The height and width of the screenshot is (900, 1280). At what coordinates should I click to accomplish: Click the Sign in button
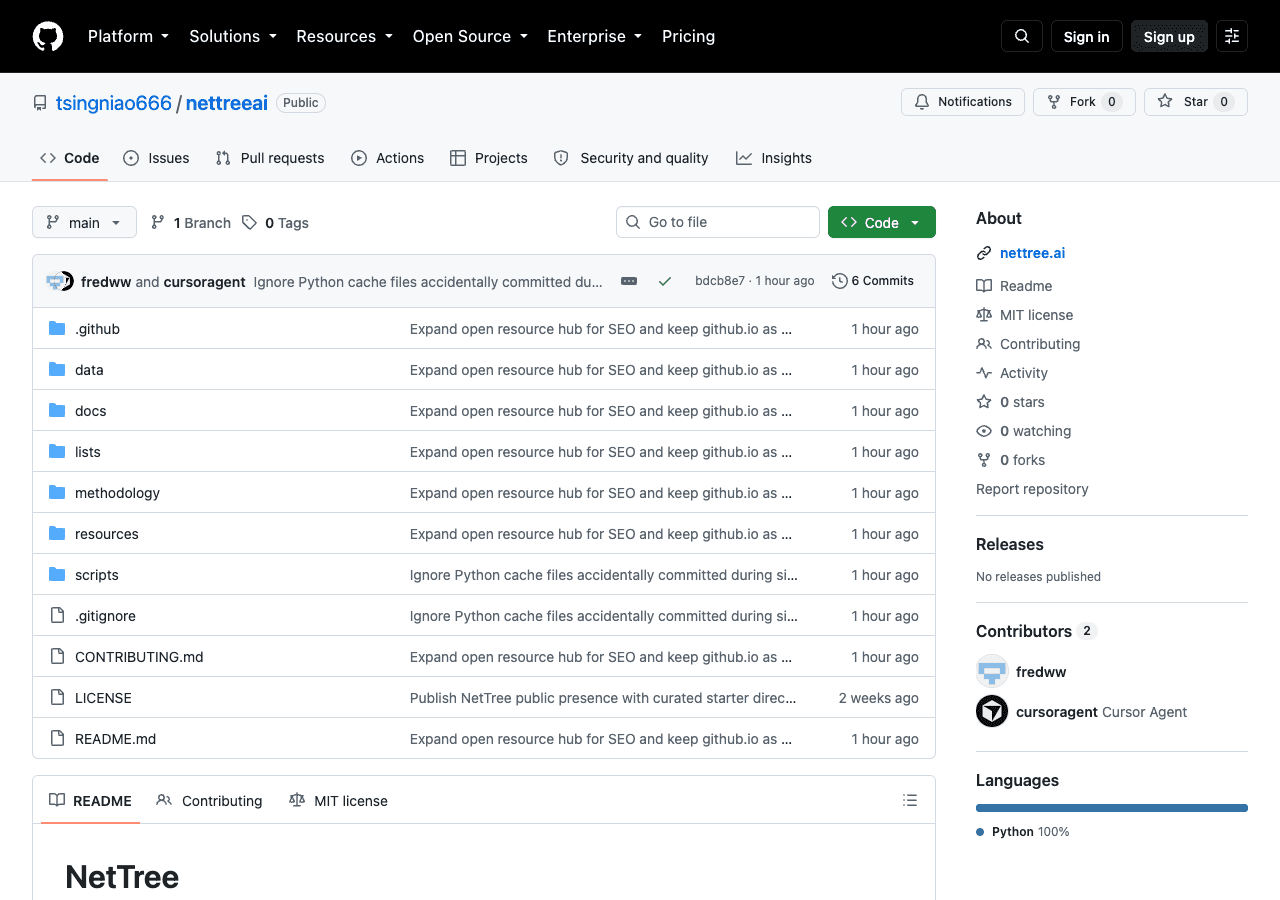coord(1087,36)
